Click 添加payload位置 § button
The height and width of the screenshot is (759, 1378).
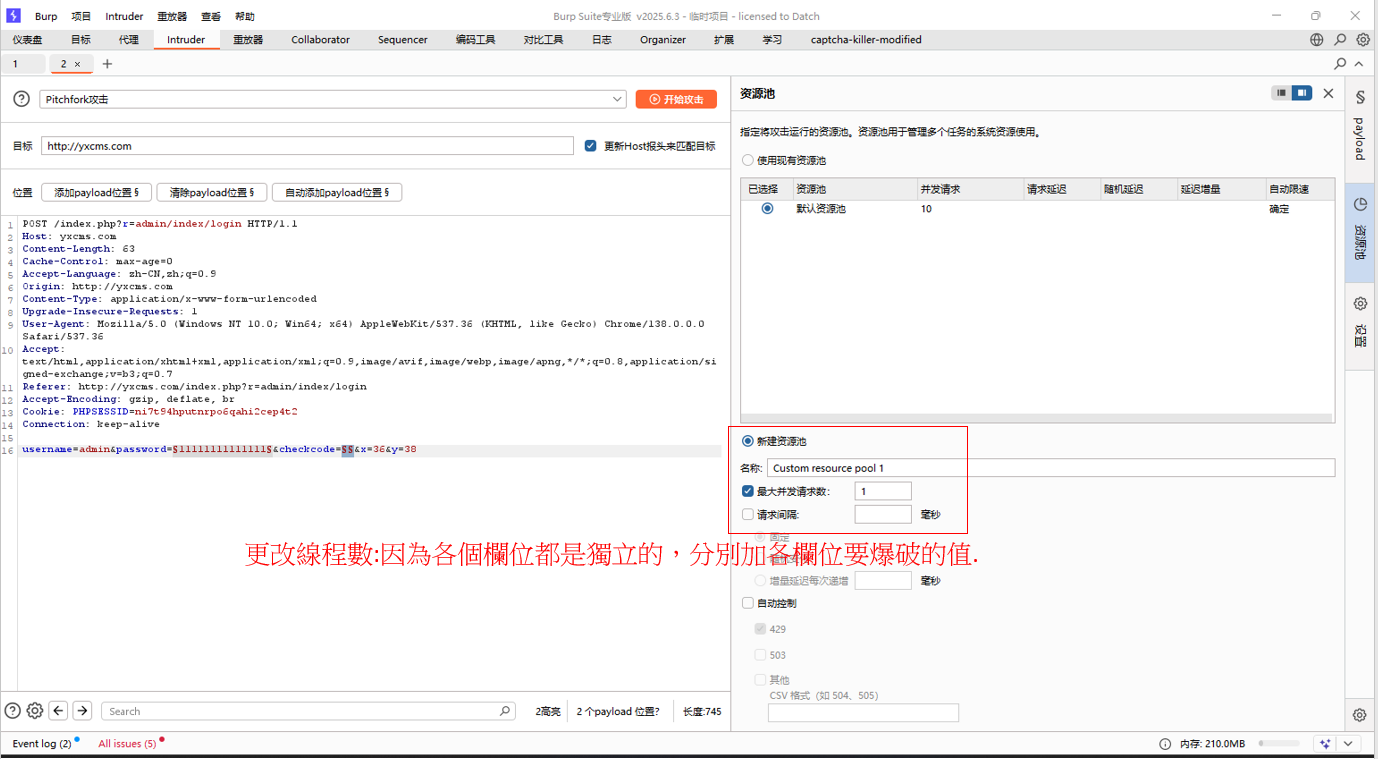pyautogui.click(x=96, y=192)
